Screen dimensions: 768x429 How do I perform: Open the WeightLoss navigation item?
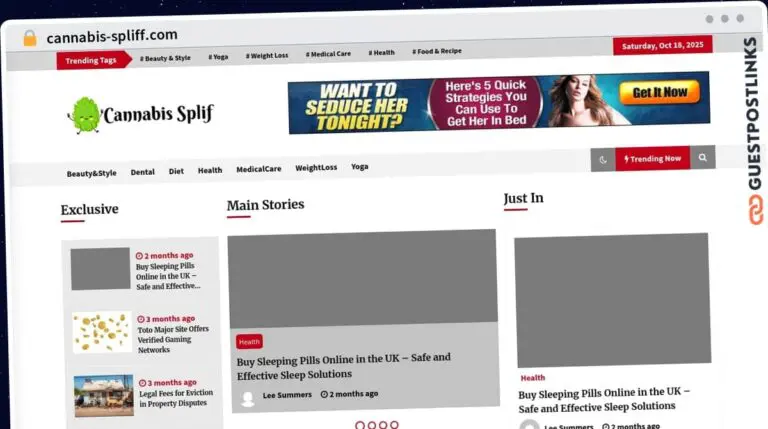point(316,167)
